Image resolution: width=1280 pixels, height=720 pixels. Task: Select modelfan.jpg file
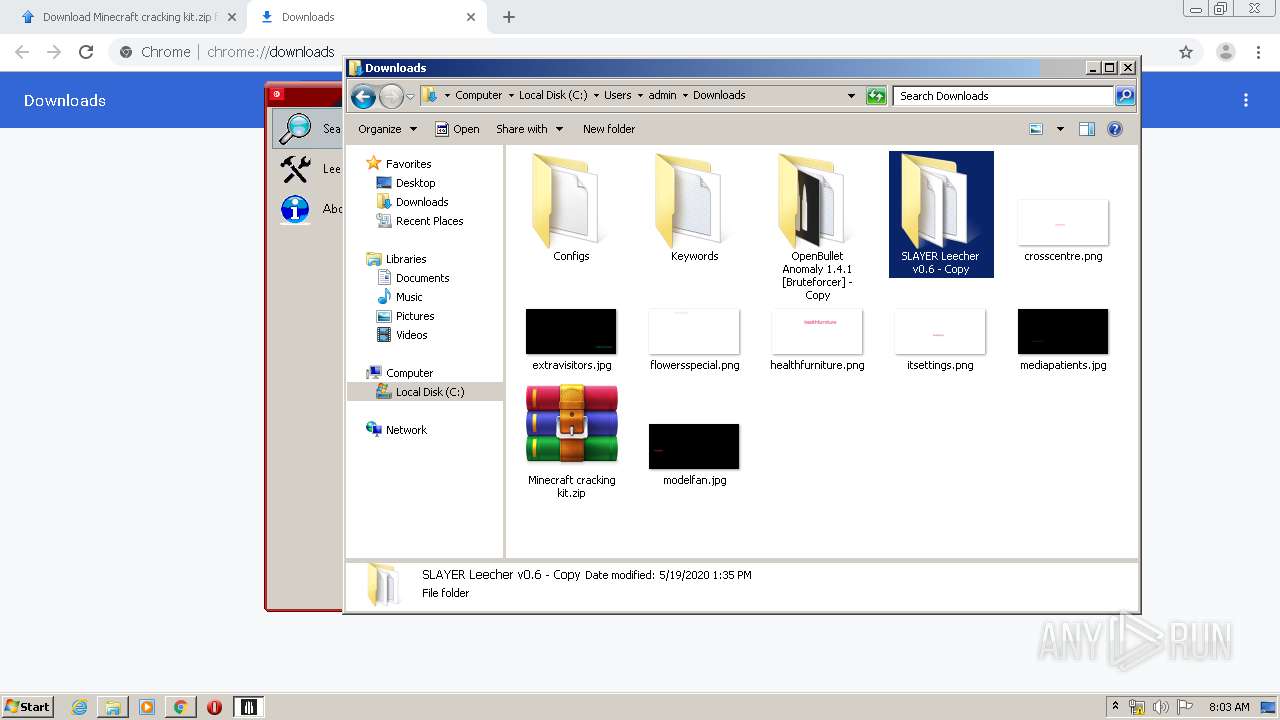(x=694, y=455)
